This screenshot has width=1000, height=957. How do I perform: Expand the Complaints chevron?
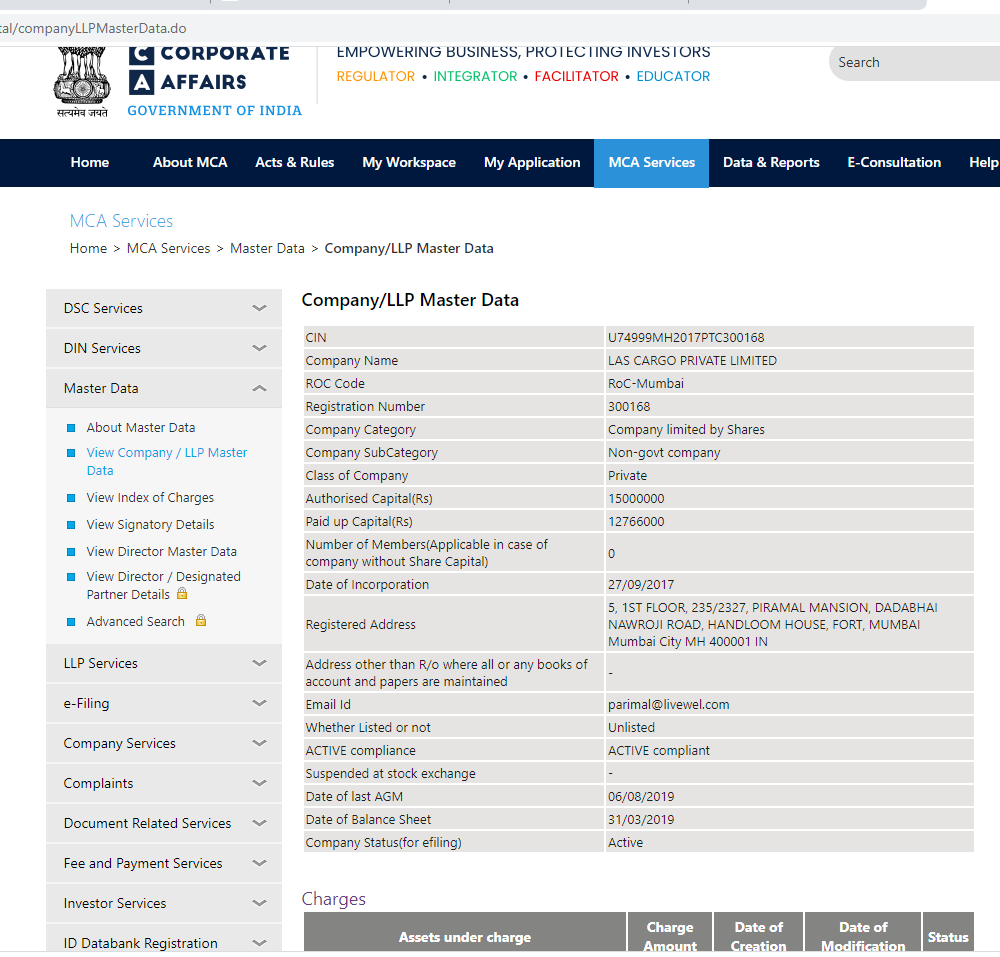point(259,783)
